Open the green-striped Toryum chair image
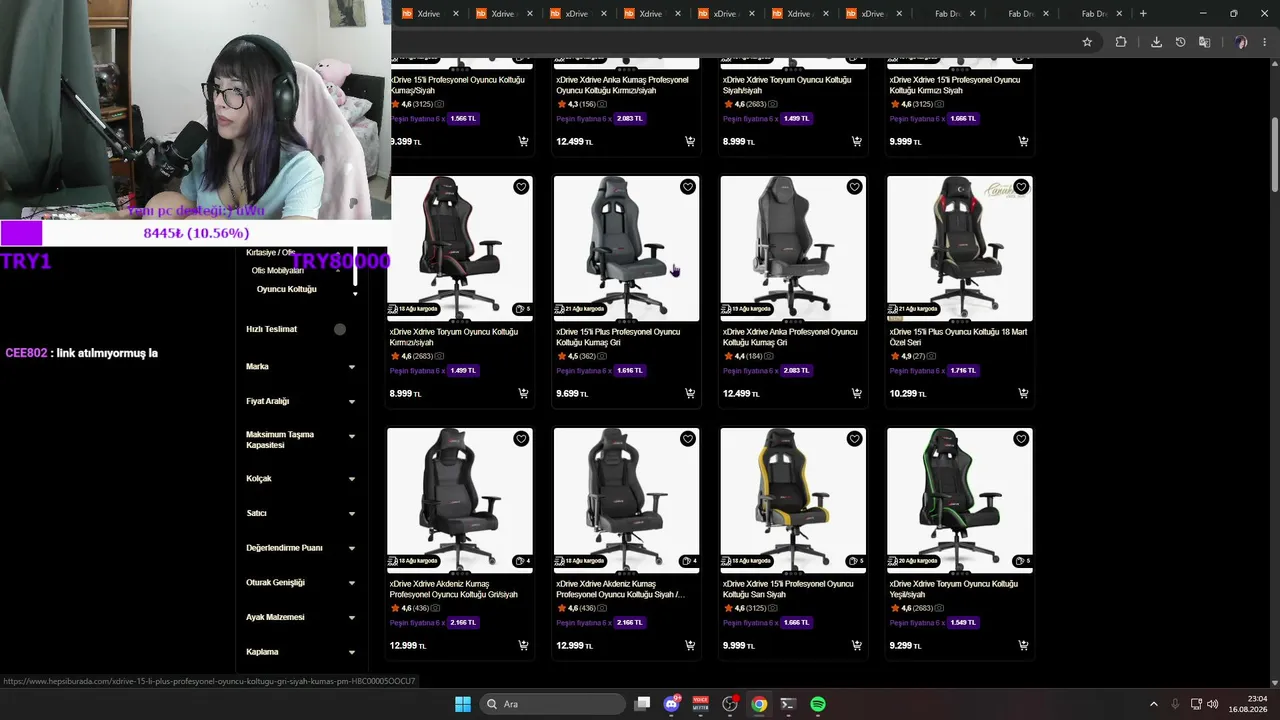 point(960,500)
